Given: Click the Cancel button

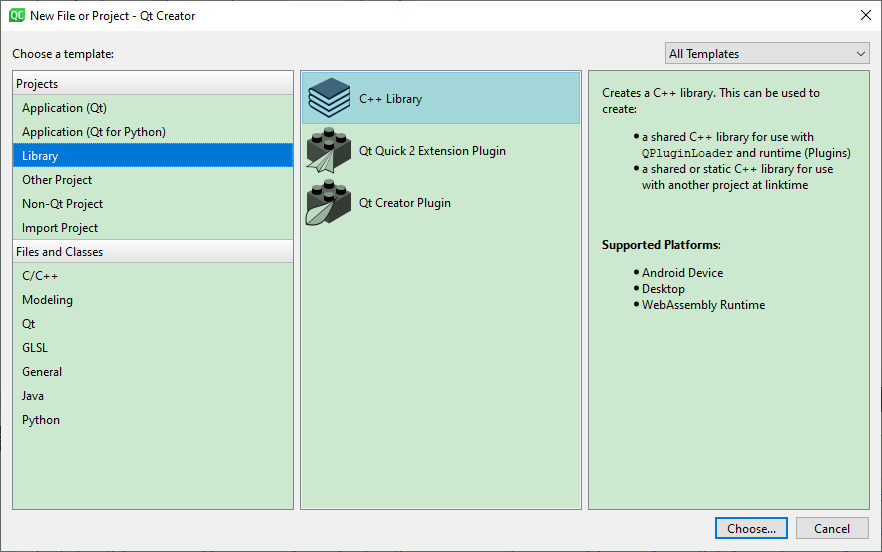Looking at the screenshot, I should 832,528.
